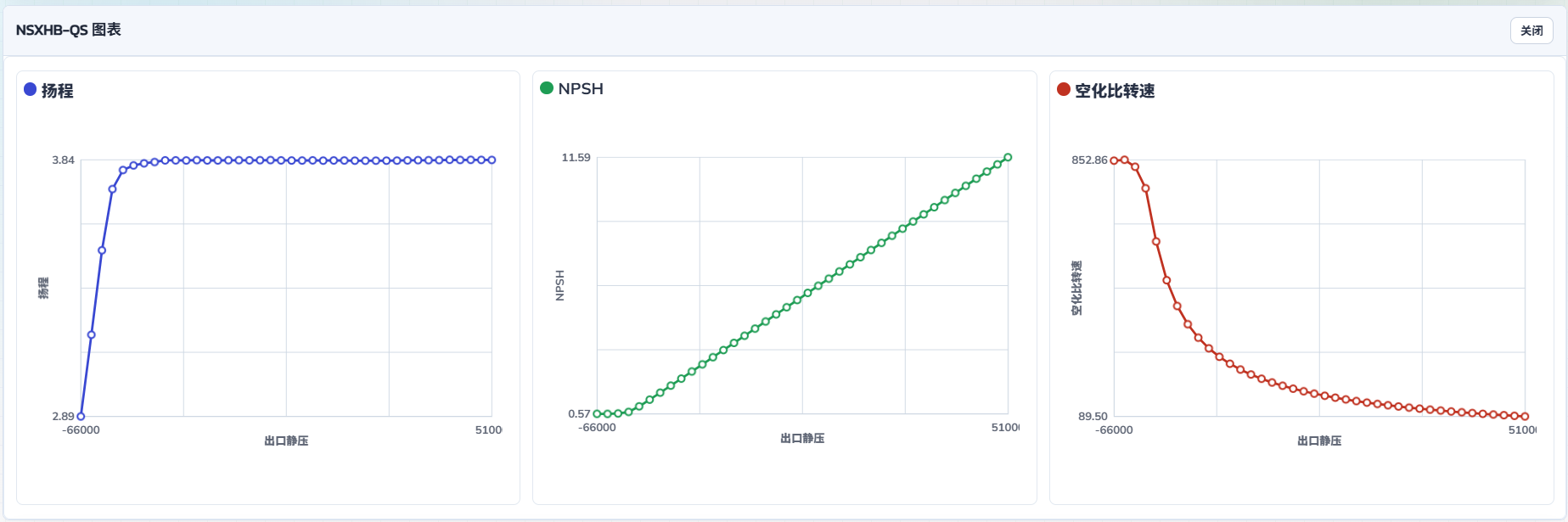
Task: Select the lowest 2.89 point on 扬程 curve
Action: [81, 416]
